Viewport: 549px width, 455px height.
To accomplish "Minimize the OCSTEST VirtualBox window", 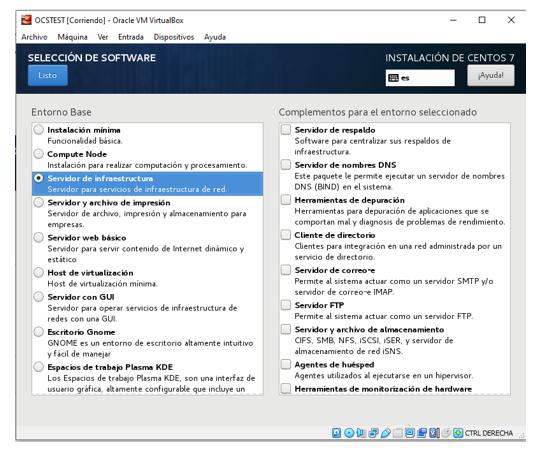I will coord(453,20).
